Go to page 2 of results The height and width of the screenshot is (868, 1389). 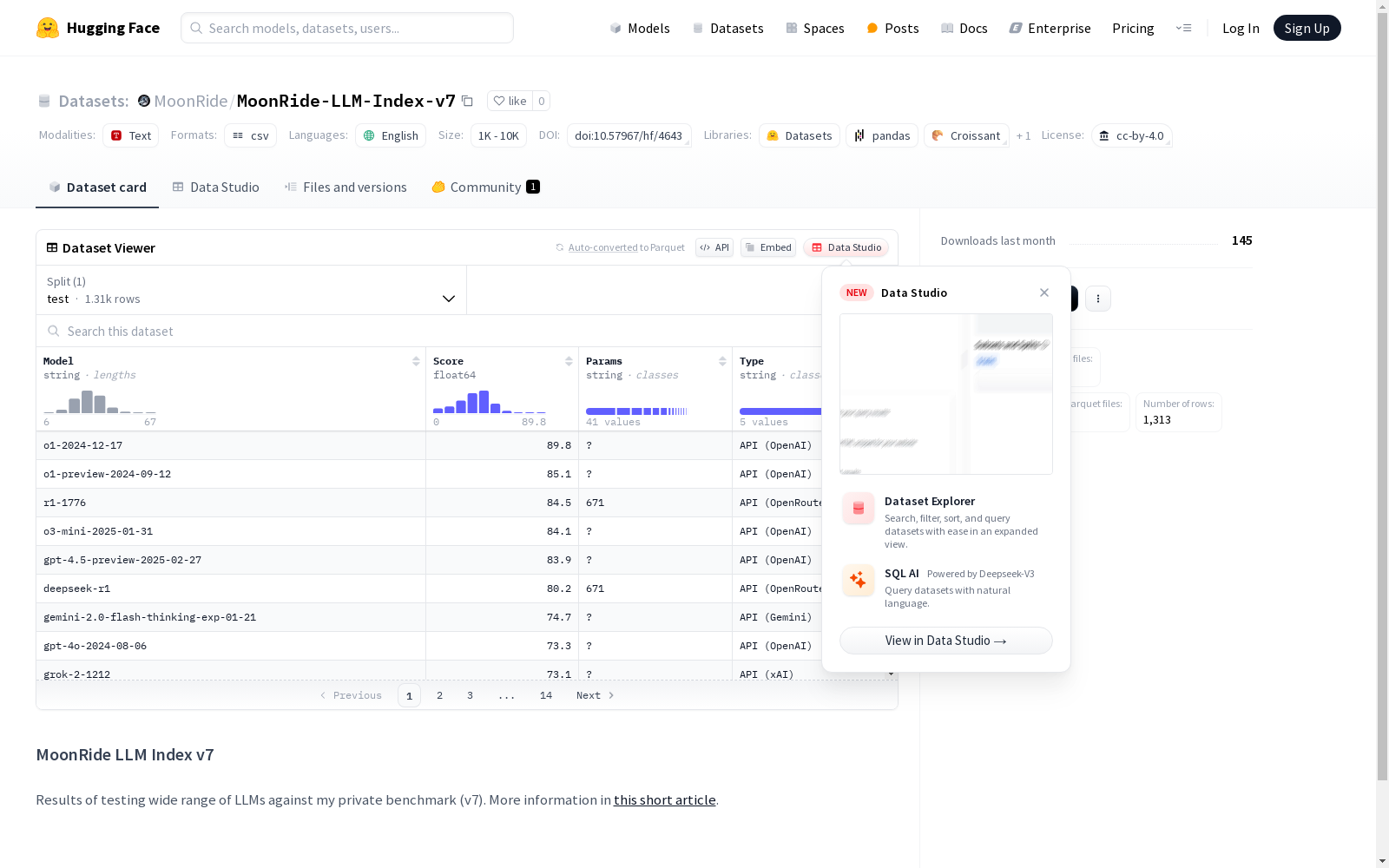[x=440, y=695]
